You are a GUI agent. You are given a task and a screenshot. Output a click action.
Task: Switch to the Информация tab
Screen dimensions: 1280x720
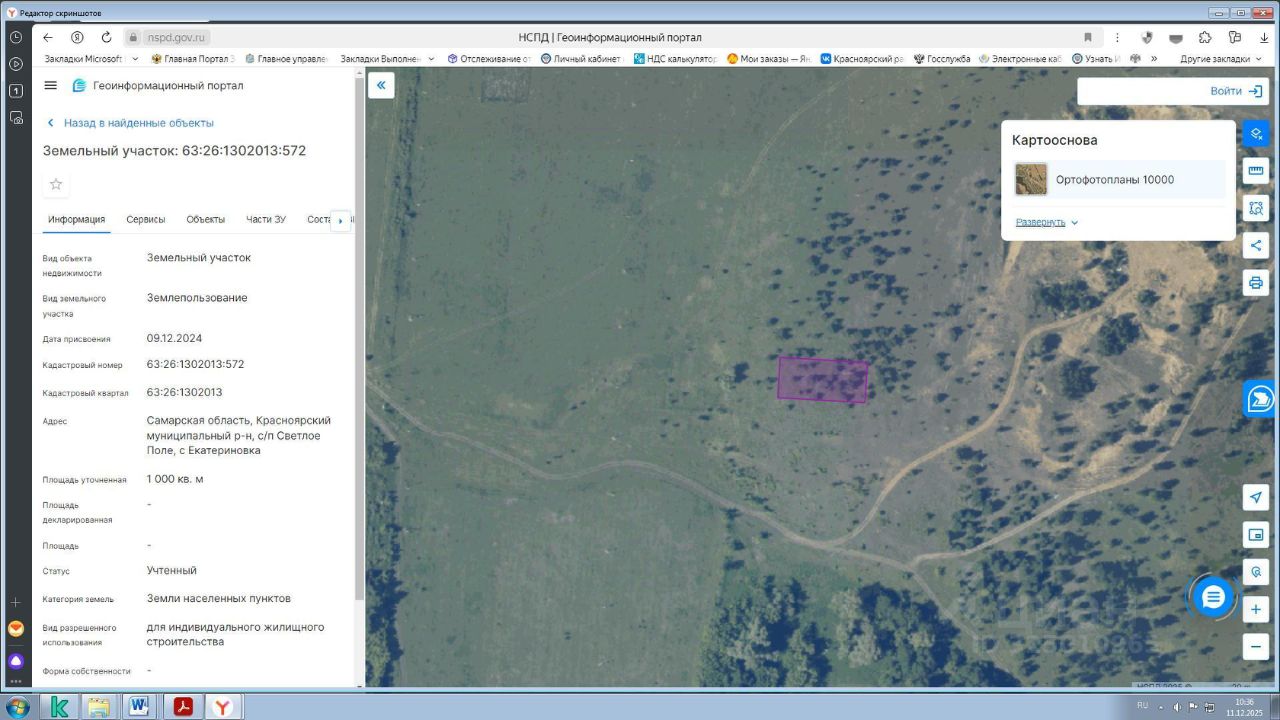coord(76,220)
